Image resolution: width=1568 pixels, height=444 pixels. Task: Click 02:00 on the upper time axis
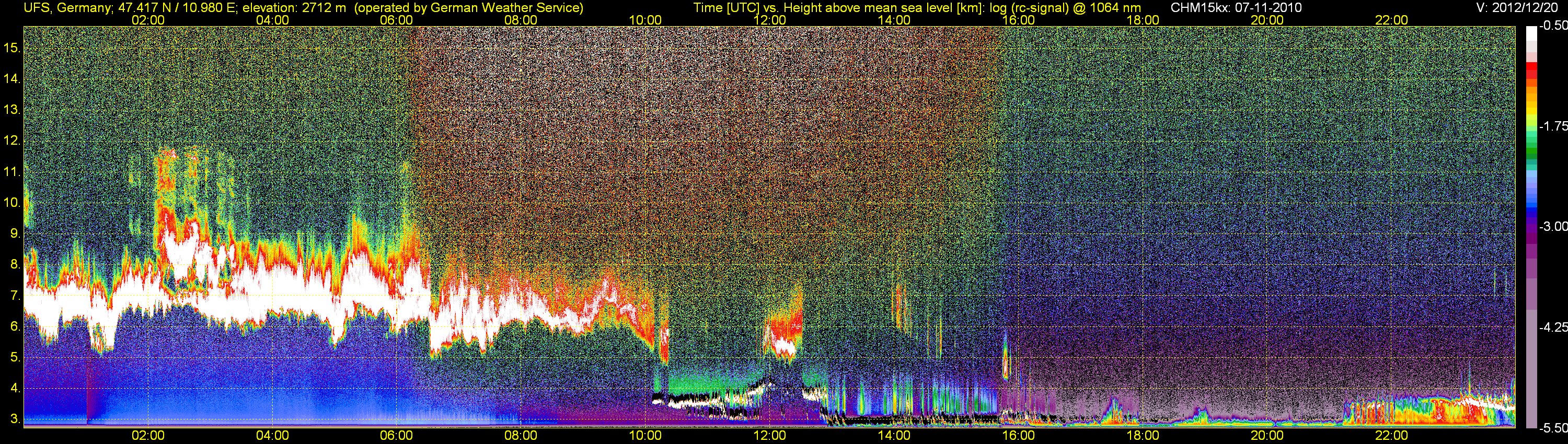148,20
